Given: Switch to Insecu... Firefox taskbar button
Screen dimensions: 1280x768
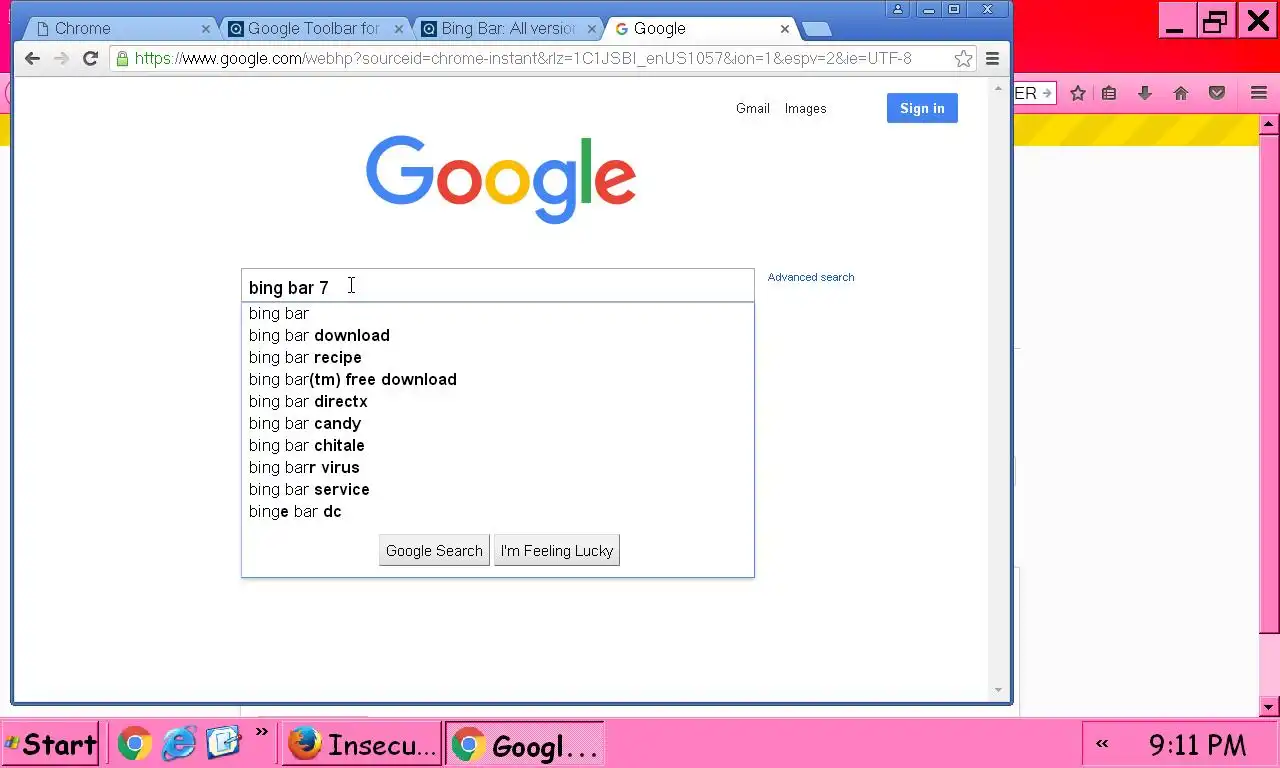Looking at the screenshot, I should click(362, 744).
